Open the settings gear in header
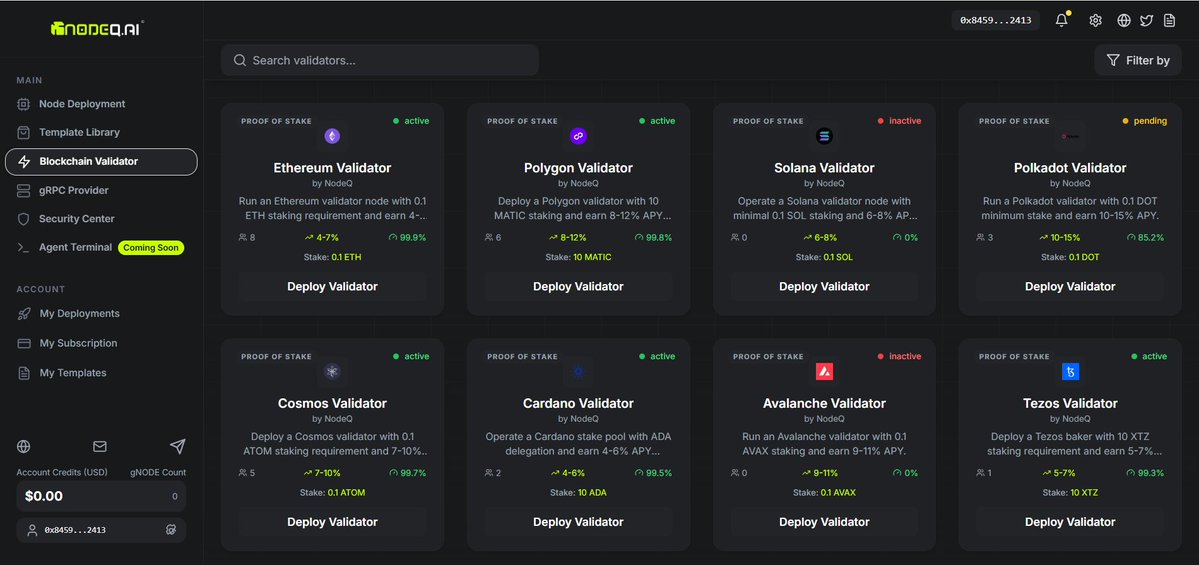Viewport: 1199px width, 565px height. coord(1095,21)
